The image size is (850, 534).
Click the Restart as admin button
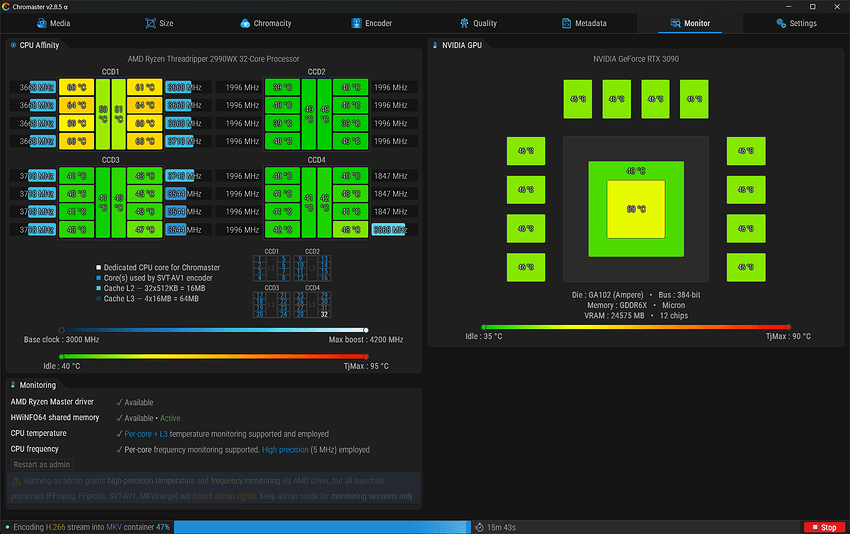(x=42, y=465)
